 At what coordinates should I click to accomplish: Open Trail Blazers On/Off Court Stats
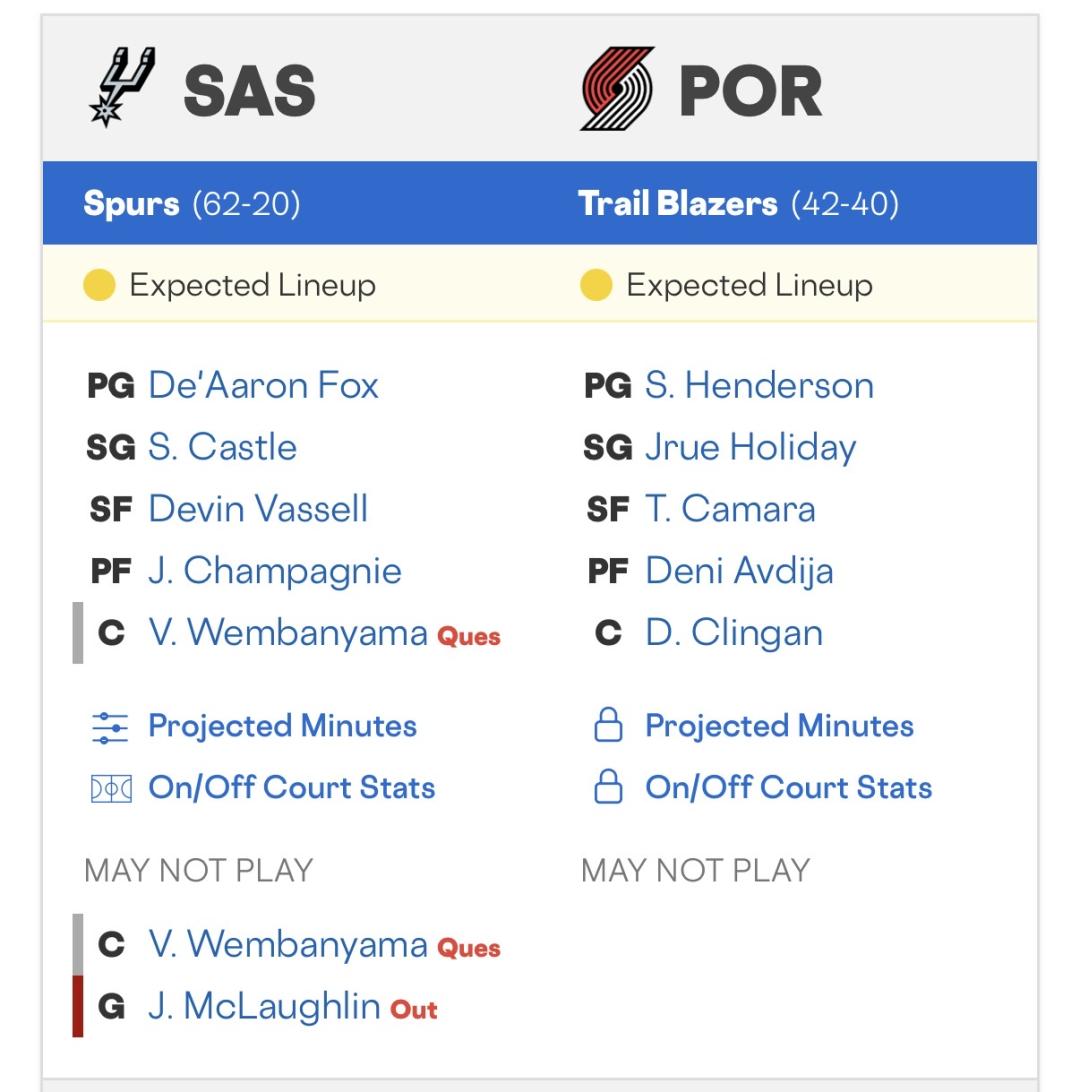pos(788,788)
